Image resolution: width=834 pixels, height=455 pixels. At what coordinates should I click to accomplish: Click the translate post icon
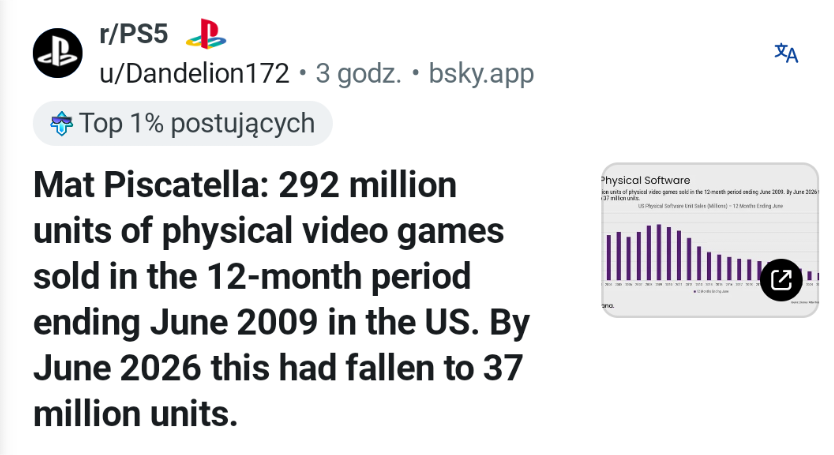coord(786,53)
